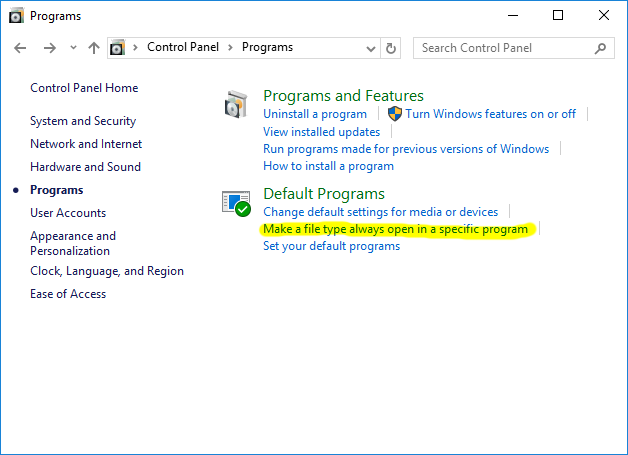
Task: Click Make a file type always open in a specific program
Action: (396, 229)
